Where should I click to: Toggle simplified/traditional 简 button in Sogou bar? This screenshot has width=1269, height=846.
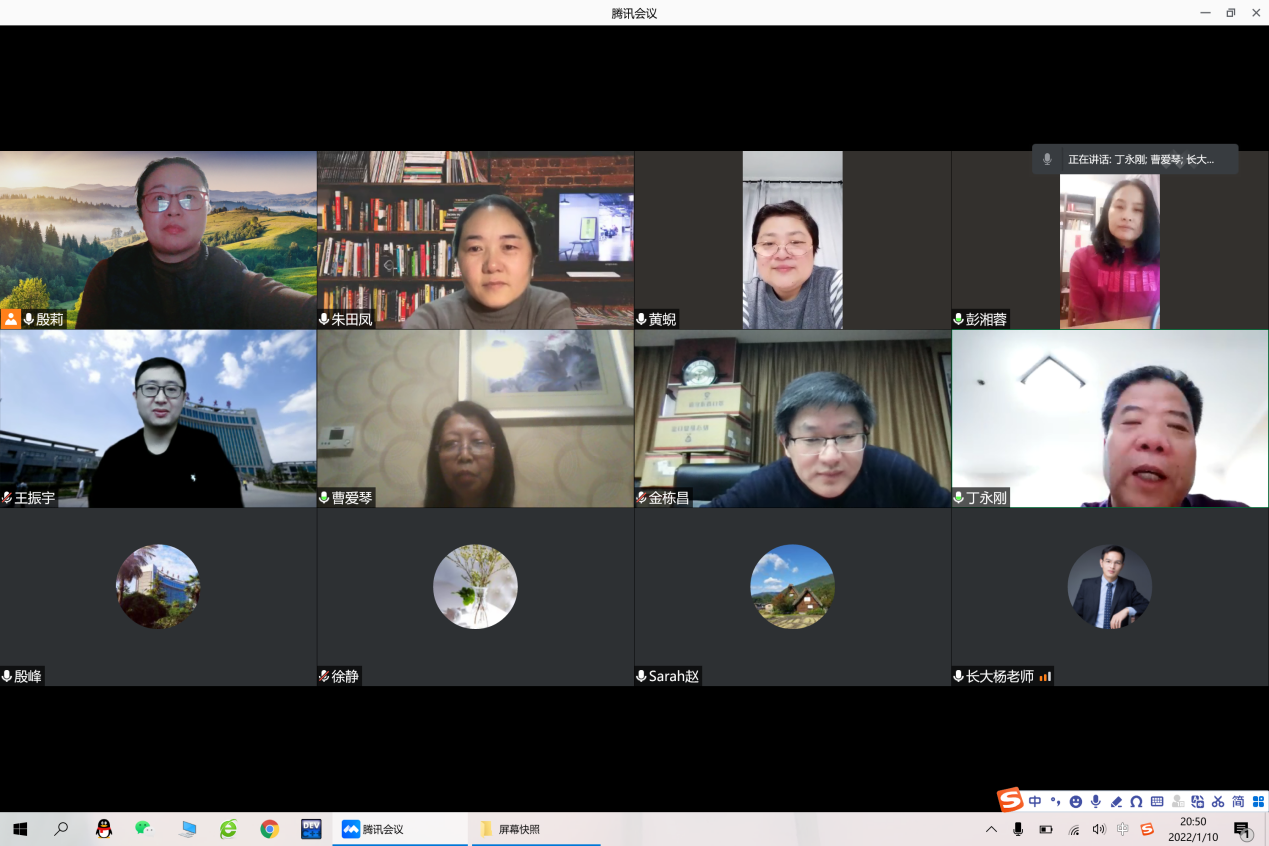[x=1238, y=802]
